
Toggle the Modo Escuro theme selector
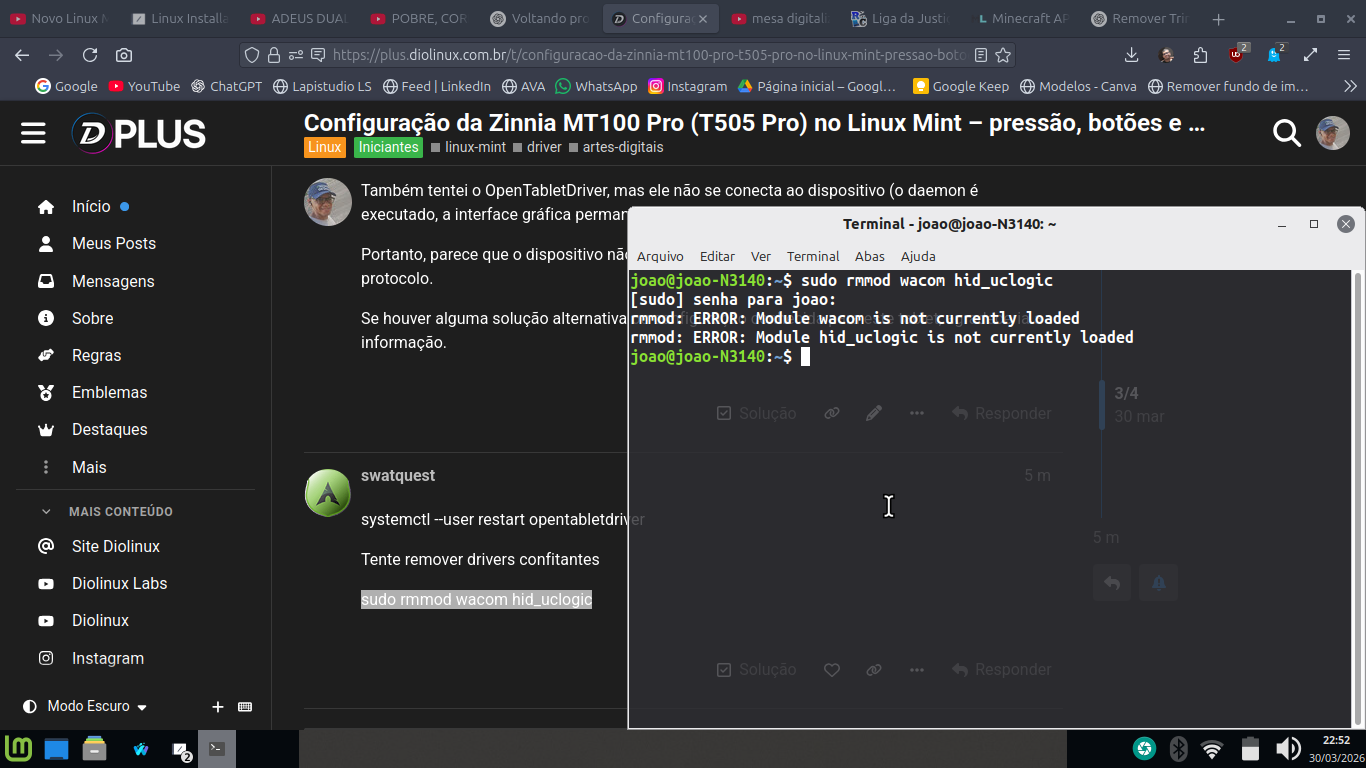(x=87, y=707)
